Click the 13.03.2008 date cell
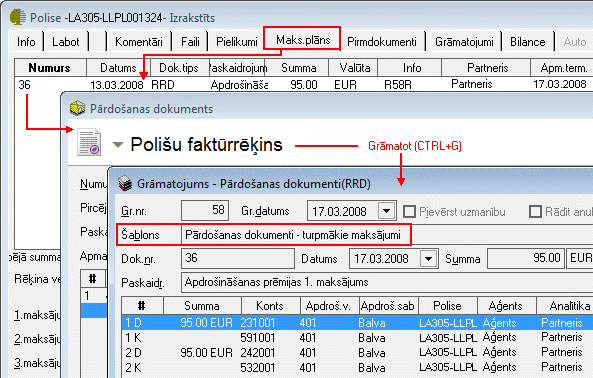This screenshot has width=593, height=378. tap(116, 85)
